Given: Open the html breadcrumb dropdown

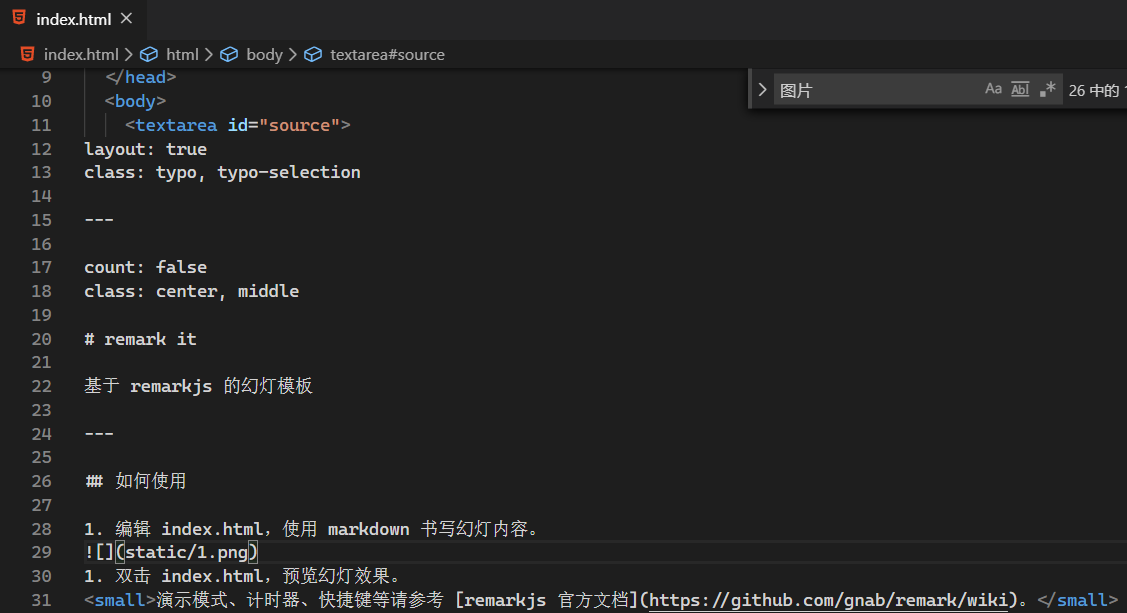Looking at the screenshot, I should [182, 54].
